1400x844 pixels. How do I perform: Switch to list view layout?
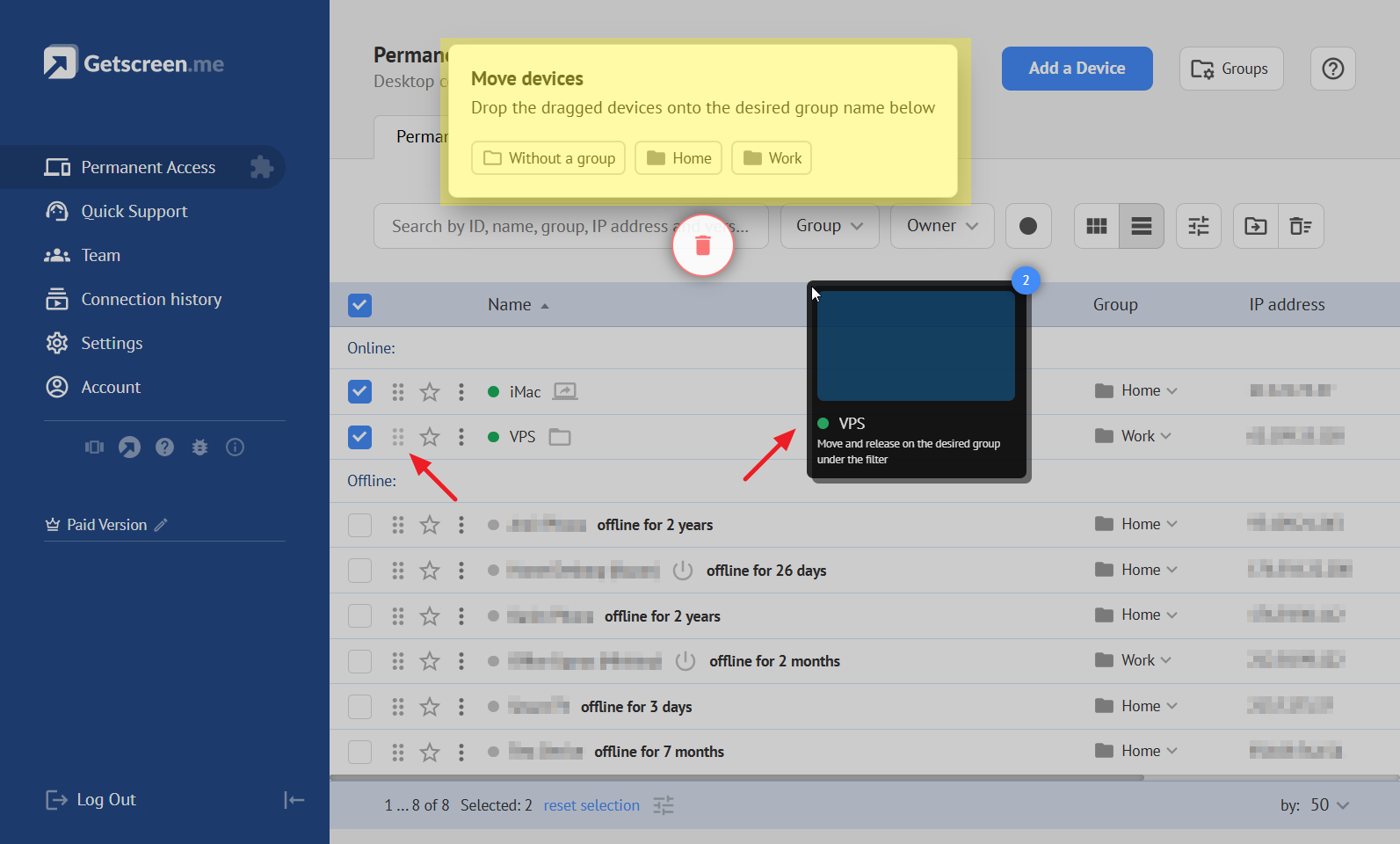pyautogui.click(x=1141, y=226)
